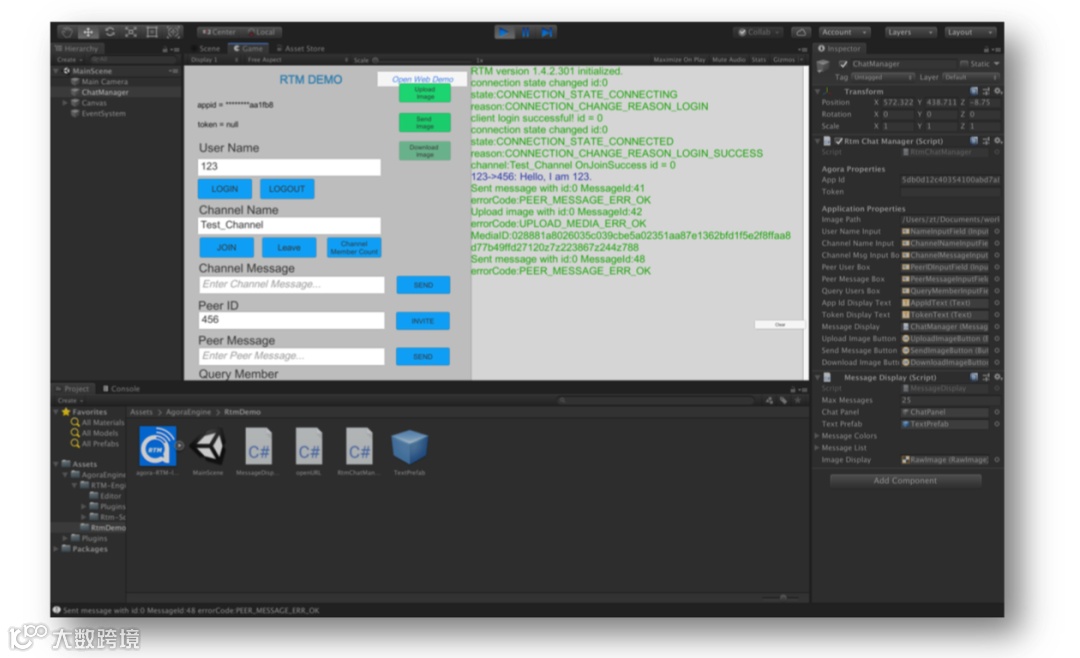Switch to the Asset Store tab
This screenshot has height=658, width=1080.
300,48
